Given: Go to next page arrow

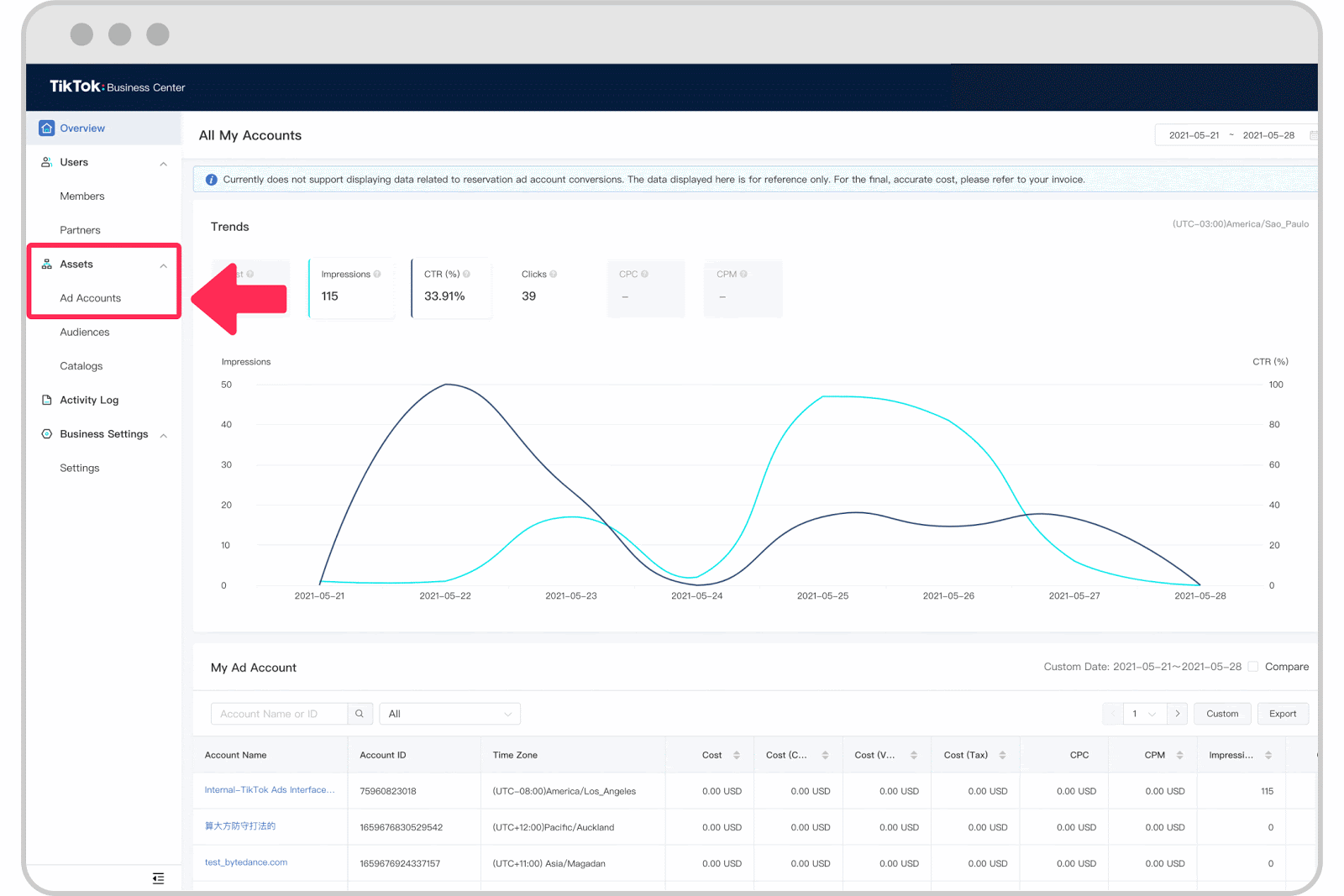Looking at the screenshot, I should click(1178, 714).
